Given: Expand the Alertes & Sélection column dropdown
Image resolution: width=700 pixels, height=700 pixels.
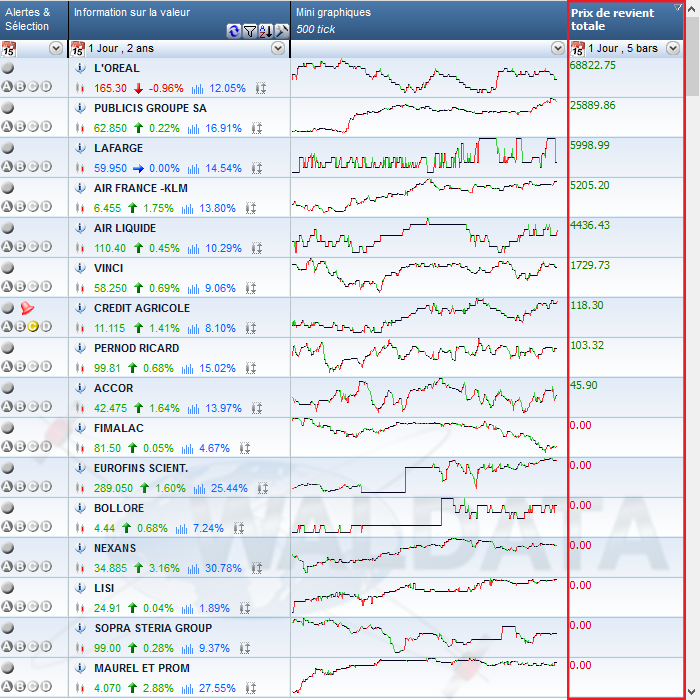Looking at the screenshot, I should 56,48.
